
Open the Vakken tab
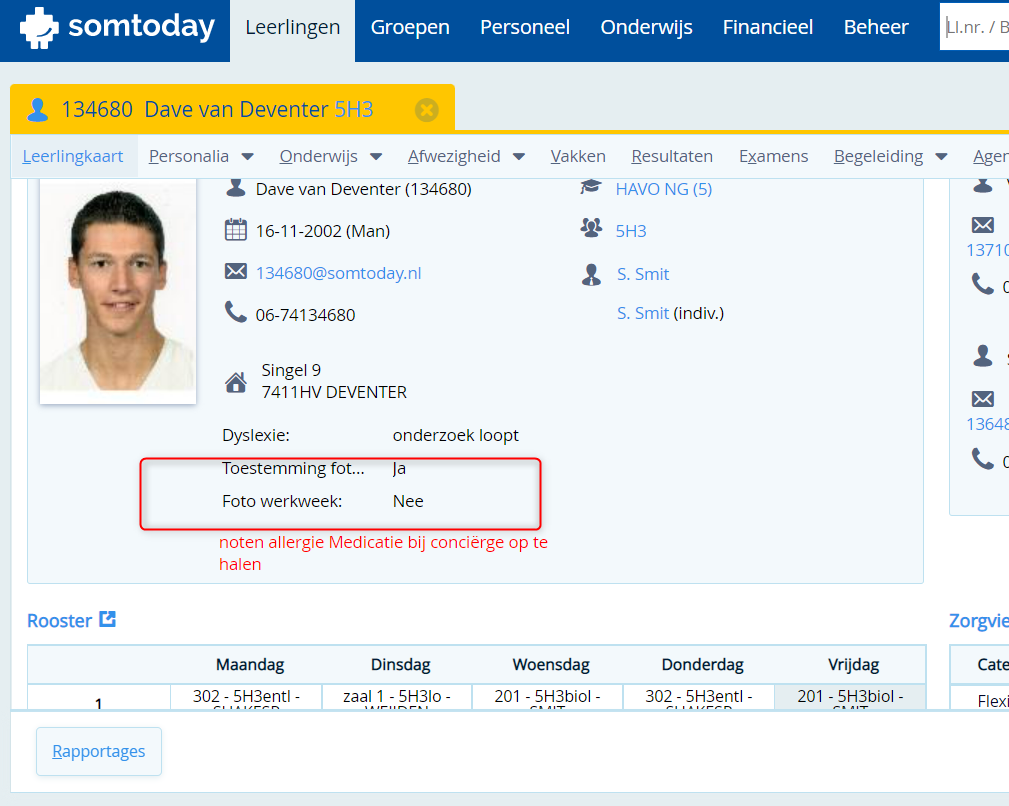[x=578, y=156]
